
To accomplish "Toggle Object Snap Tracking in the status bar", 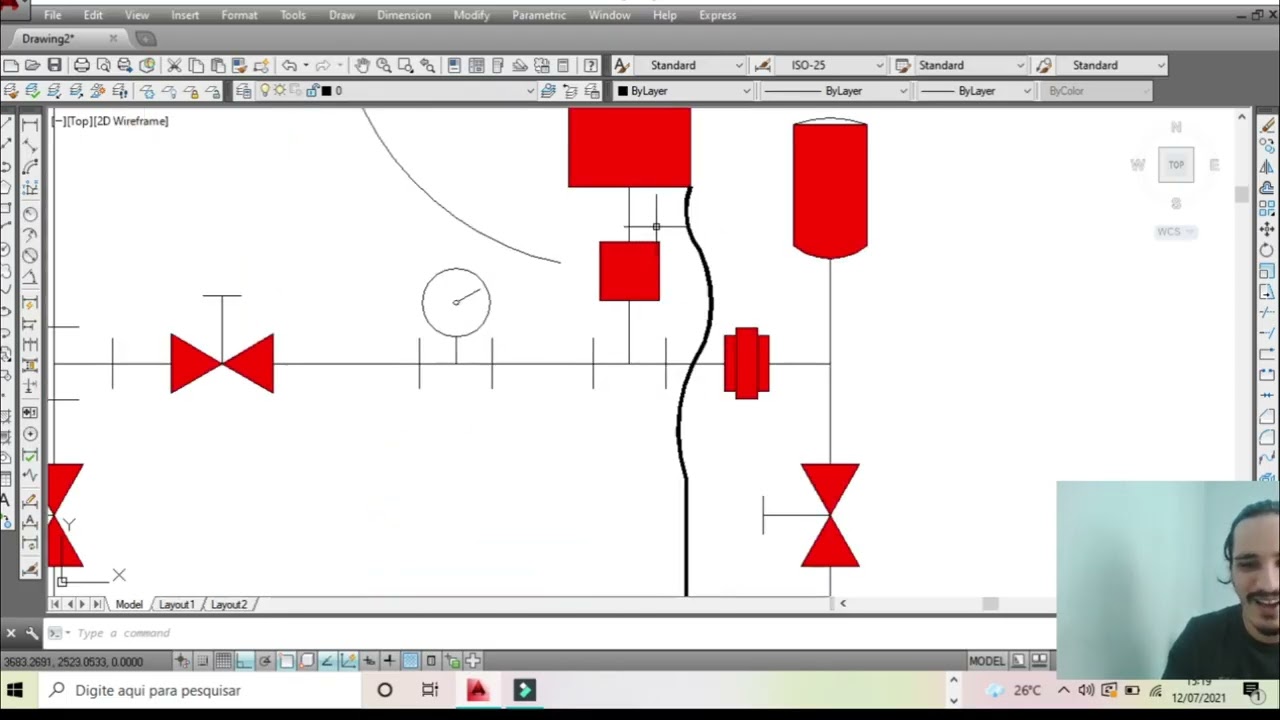I will (327, 661).
